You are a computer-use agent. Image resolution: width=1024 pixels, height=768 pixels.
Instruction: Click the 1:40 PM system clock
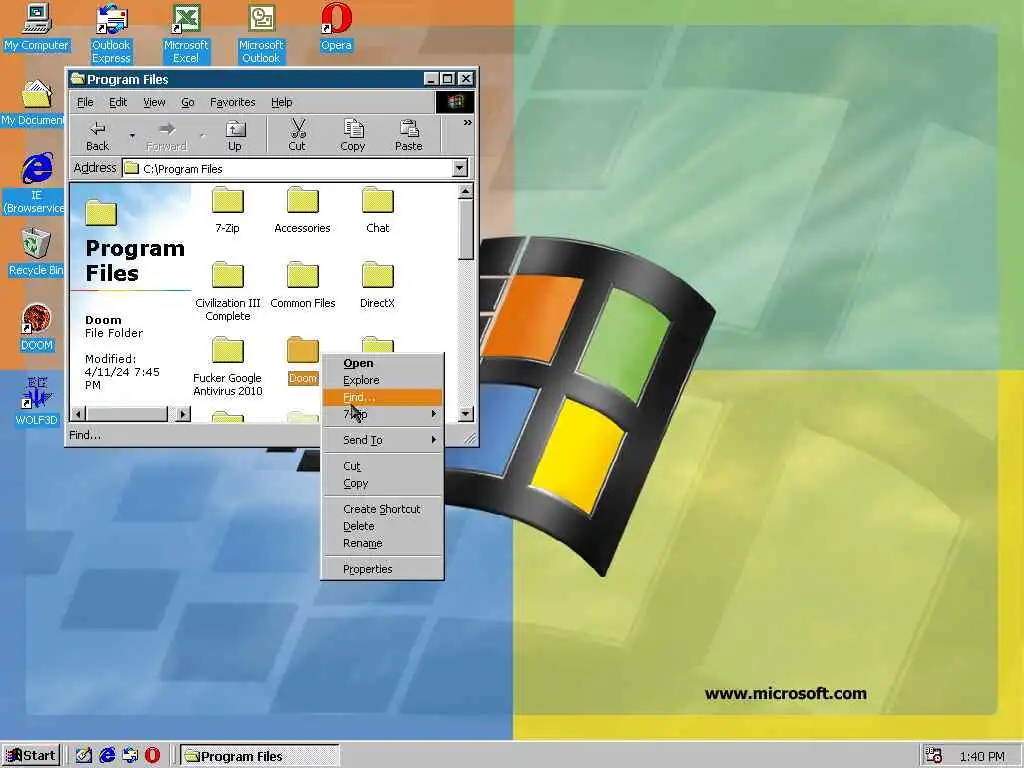click(x=982, y=756)
